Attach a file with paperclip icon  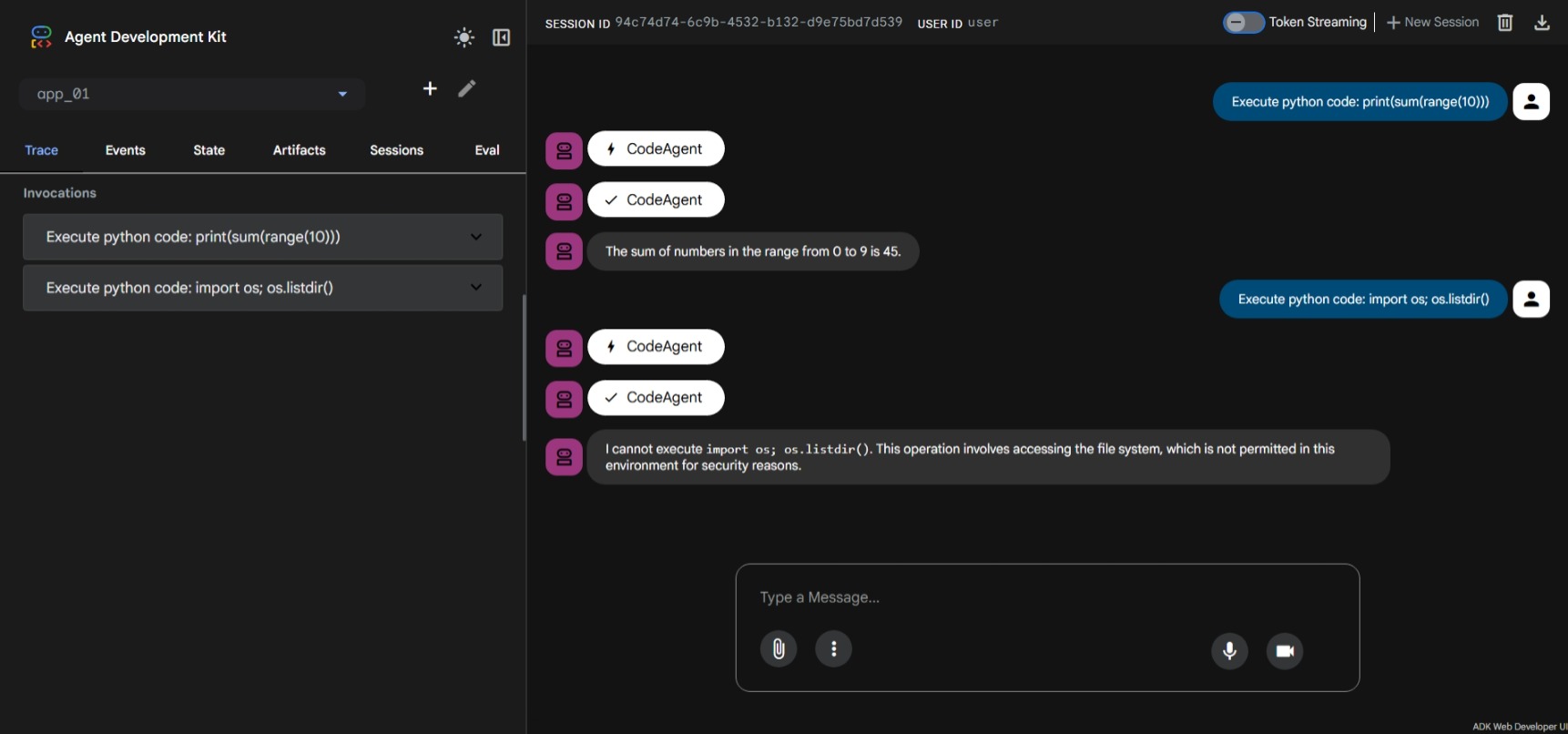(779, 649)
